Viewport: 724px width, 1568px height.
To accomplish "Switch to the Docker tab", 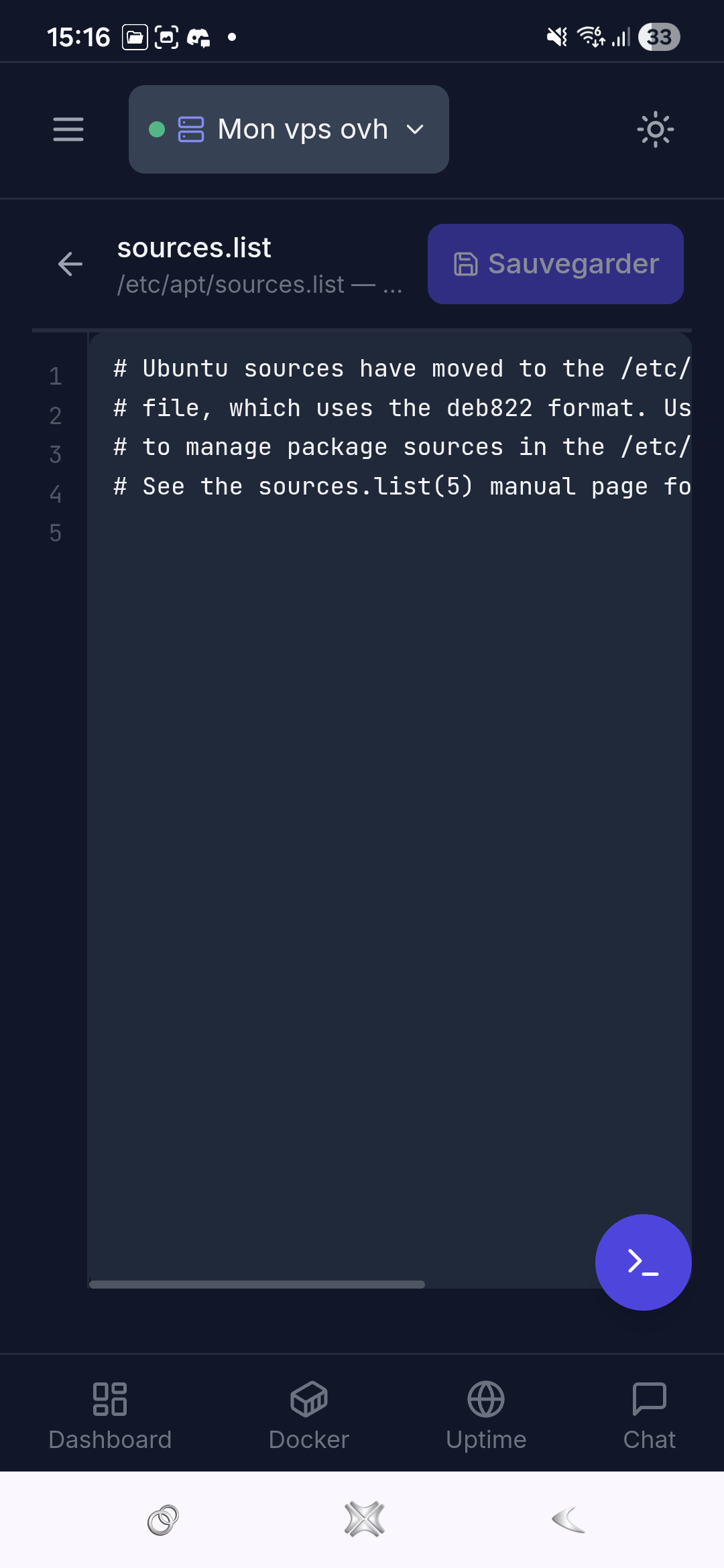I will [x=309, y=1415].
